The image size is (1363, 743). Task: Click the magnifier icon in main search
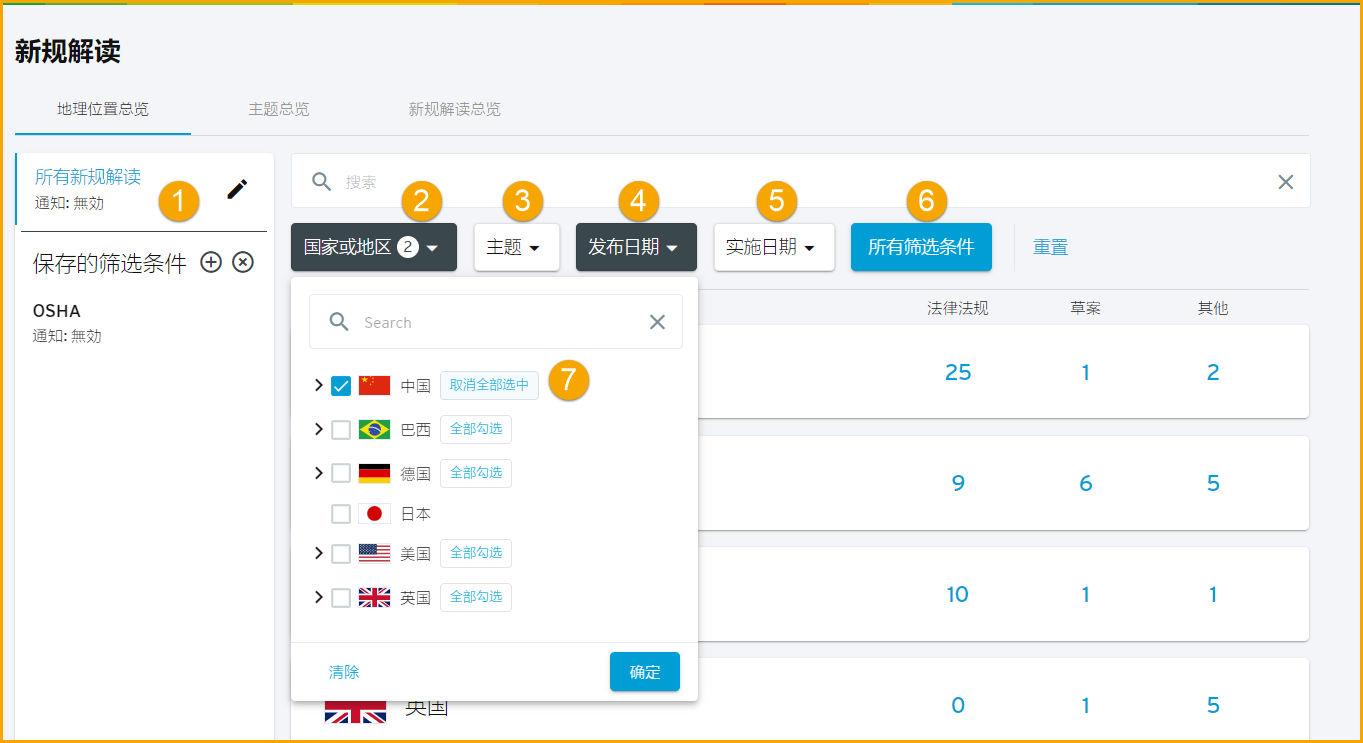[321, 181]
